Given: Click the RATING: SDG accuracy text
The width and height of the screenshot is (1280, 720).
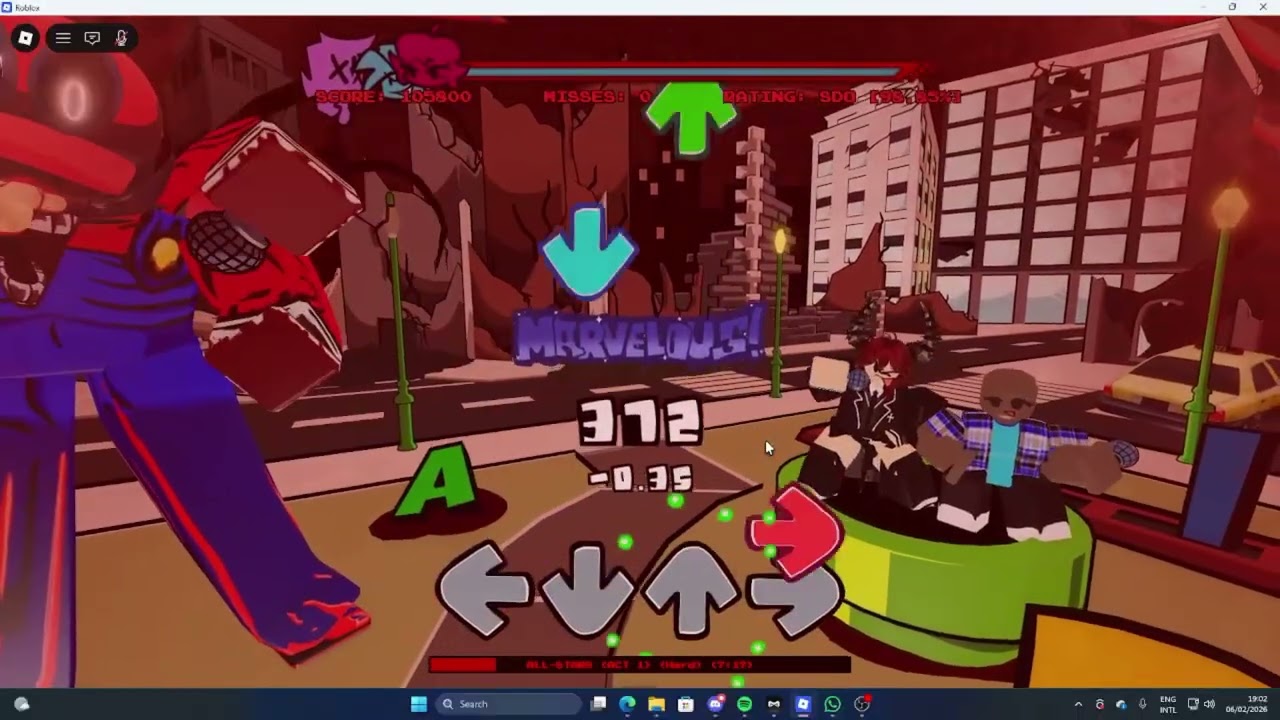Looking at the screenshot, I should [842, 96].
